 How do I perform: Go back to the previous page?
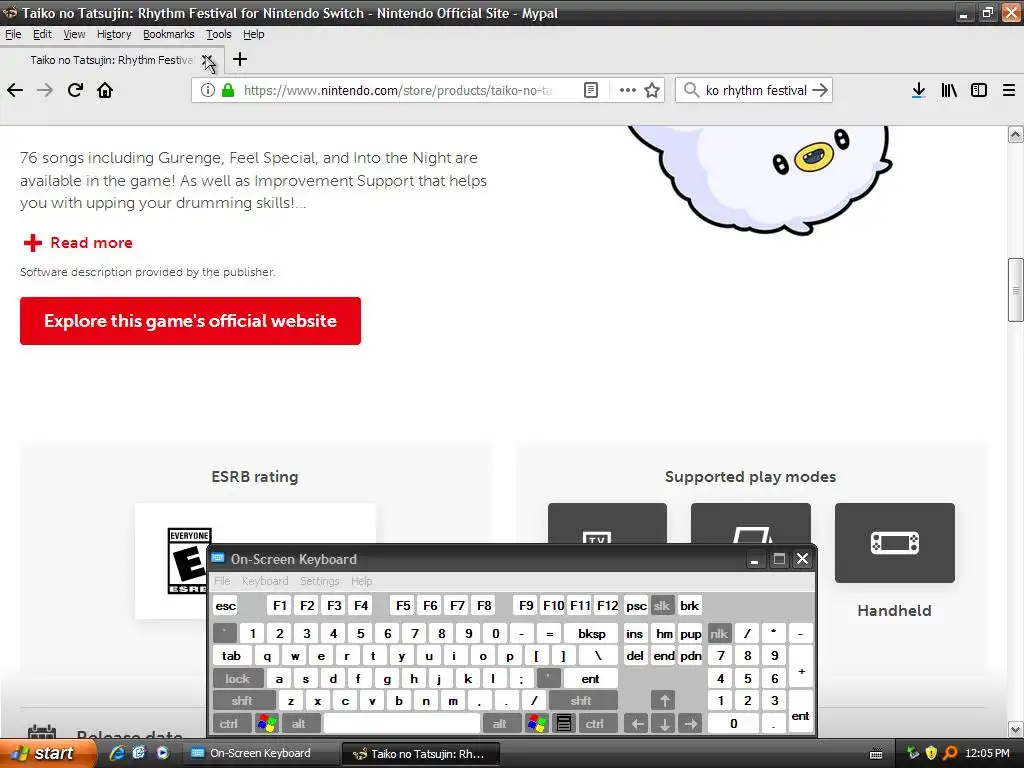[15, 90]
